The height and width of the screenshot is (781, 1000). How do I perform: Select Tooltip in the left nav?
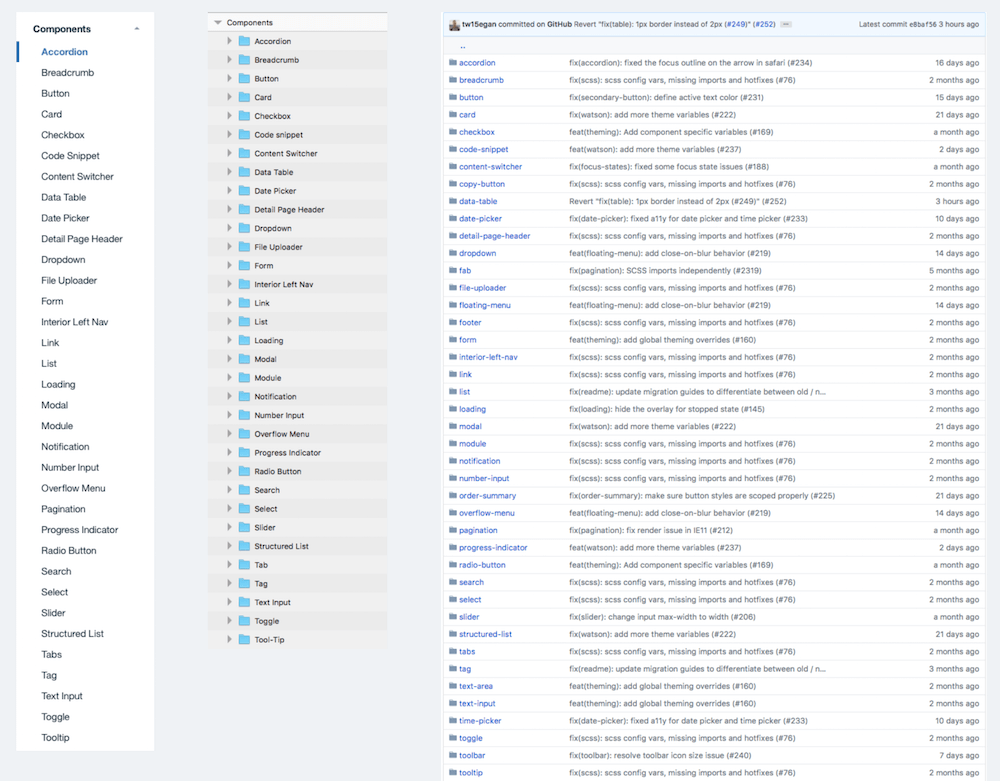[x=55, y=738]
